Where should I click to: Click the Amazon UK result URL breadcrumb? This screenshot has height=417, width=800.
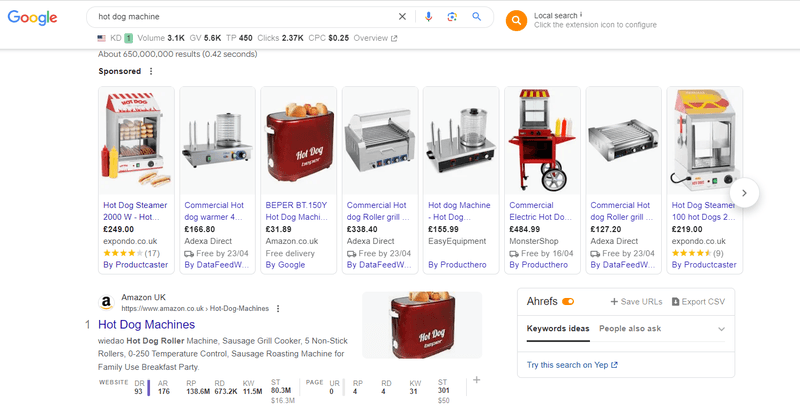[x=195, y=309]
